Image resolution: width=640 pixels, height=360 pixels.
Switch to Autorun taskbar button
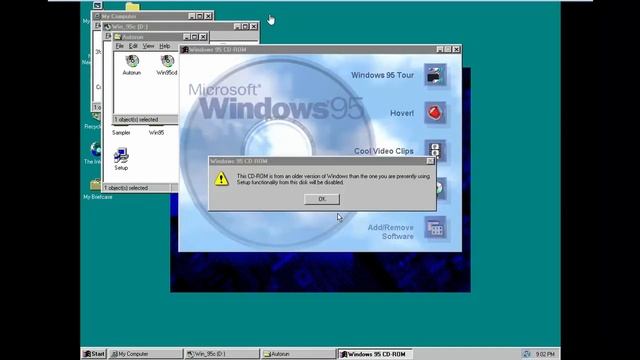(298, 354)
